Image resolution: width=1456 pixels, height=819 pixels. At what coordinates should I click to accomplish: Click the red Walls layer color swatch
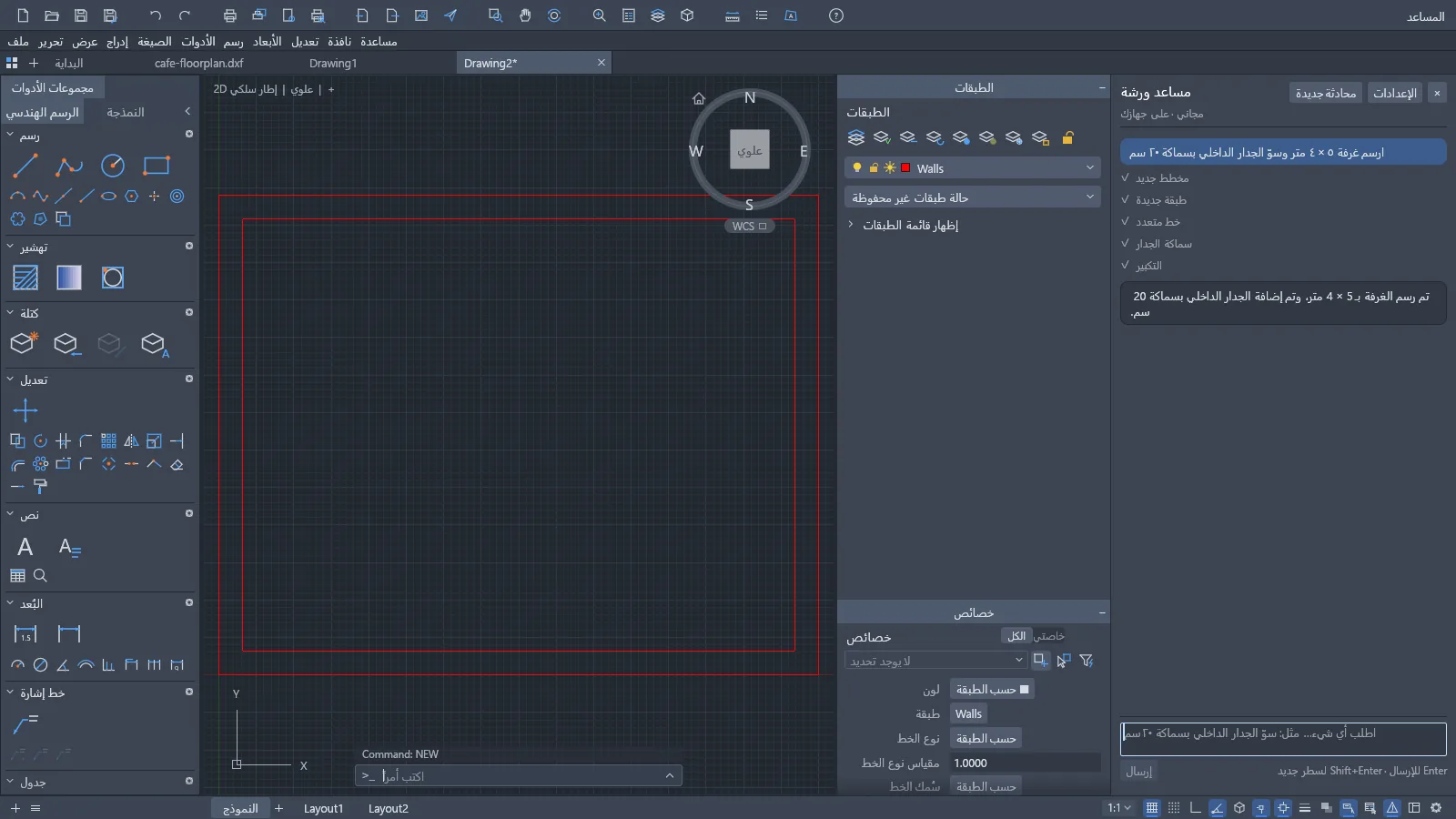click(x=905, y=168)
